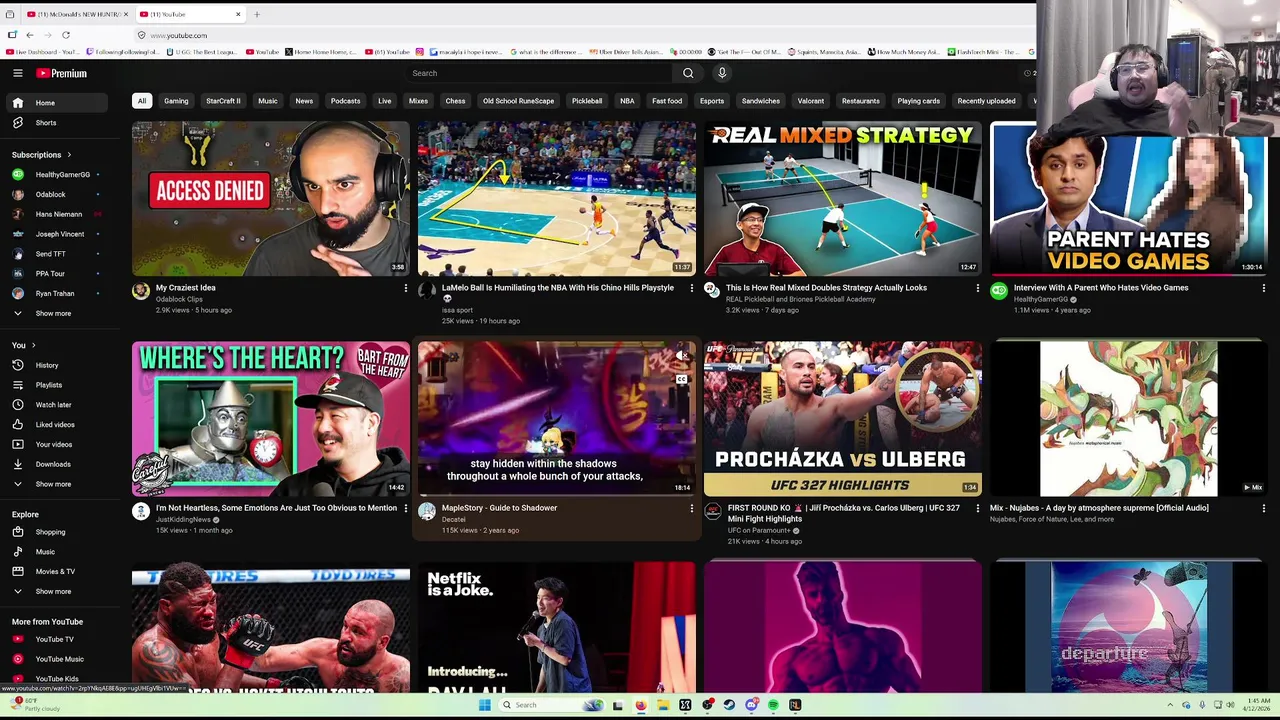Image resolution: width=1280 pixels, height=720 pixels.
Task: Open the You section chevron
Action: coord(33,345)
